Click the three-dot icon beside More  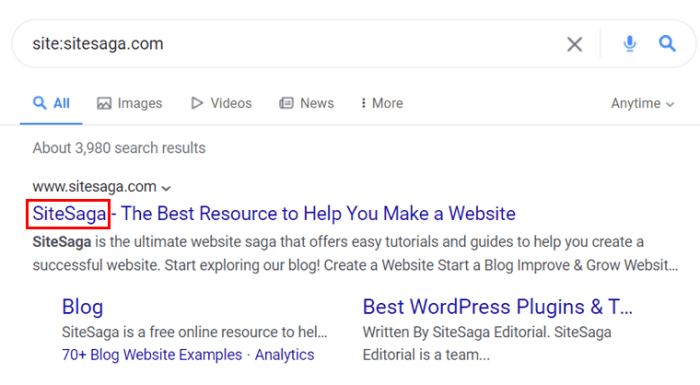tap(363, 103)
